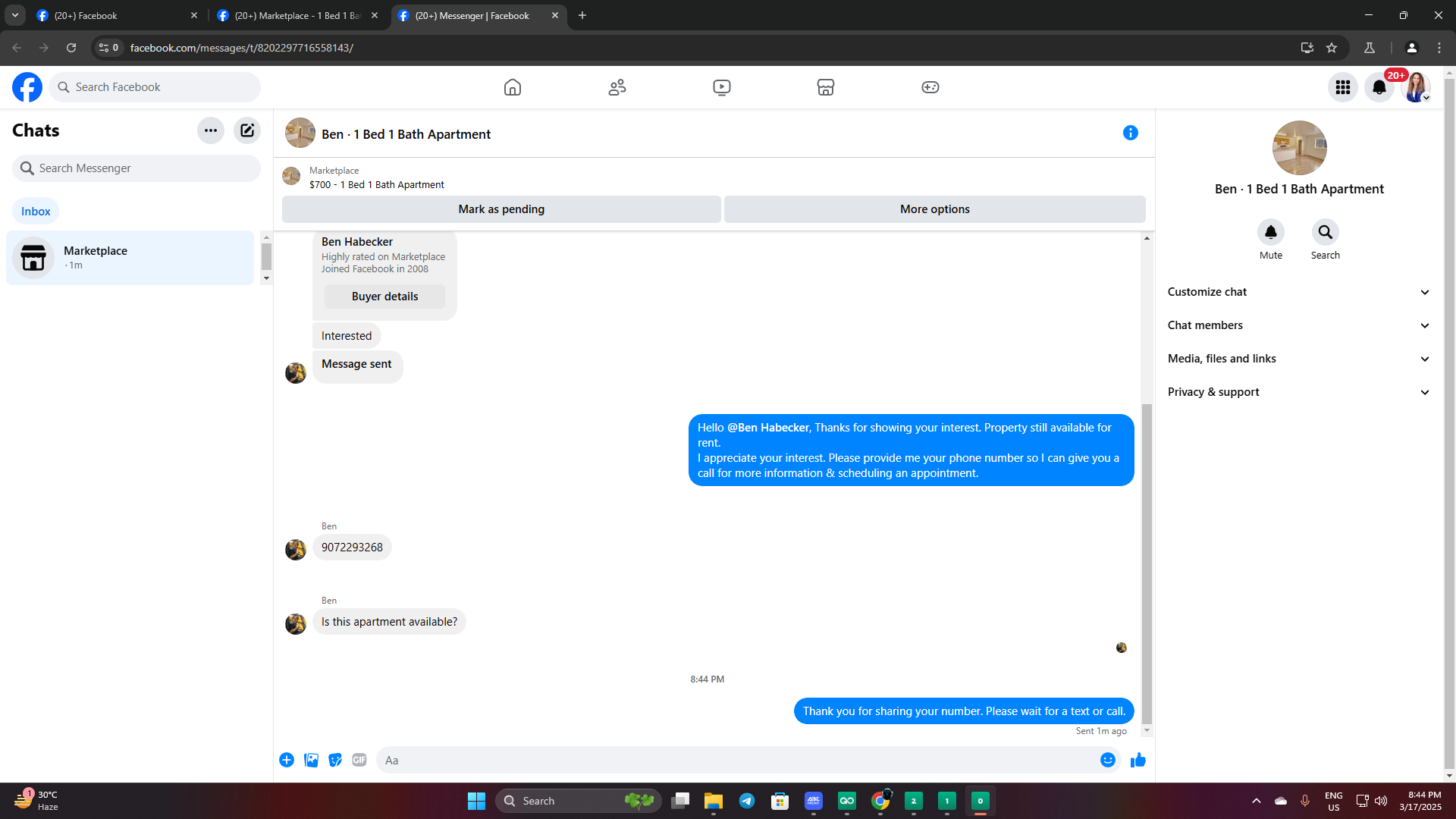Click the 'Is this apartment available?' message
The height and width of the screenshot is (819, 1456).
pyautogui.click(x=389, y=622)
